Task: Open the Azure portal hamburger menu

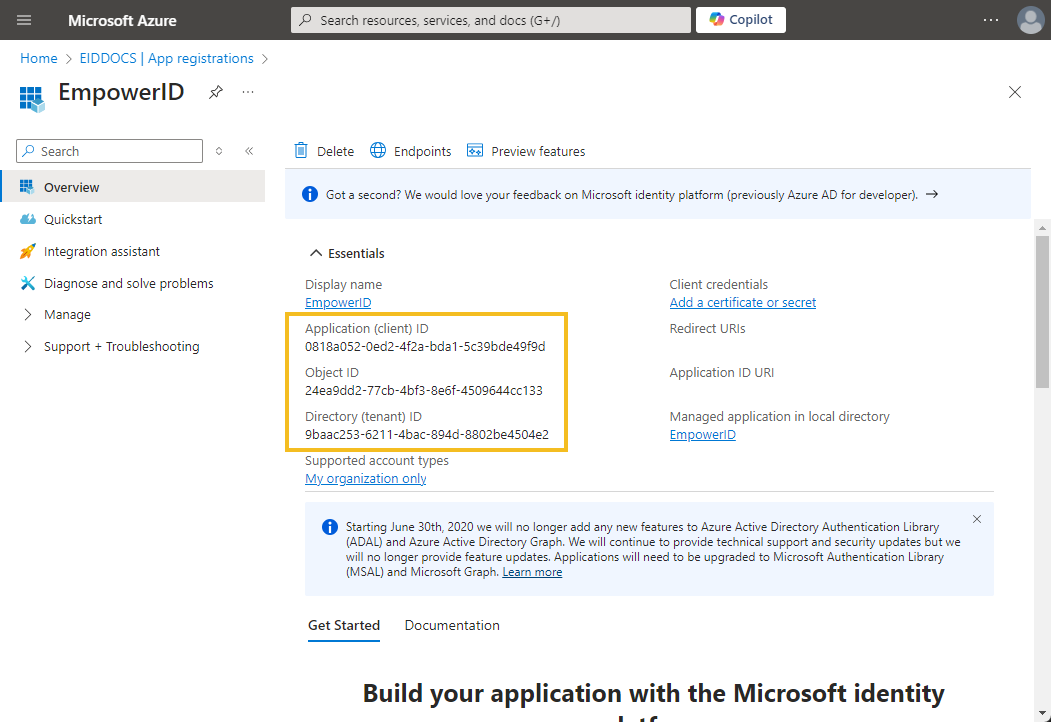Action: click(24, 20)
